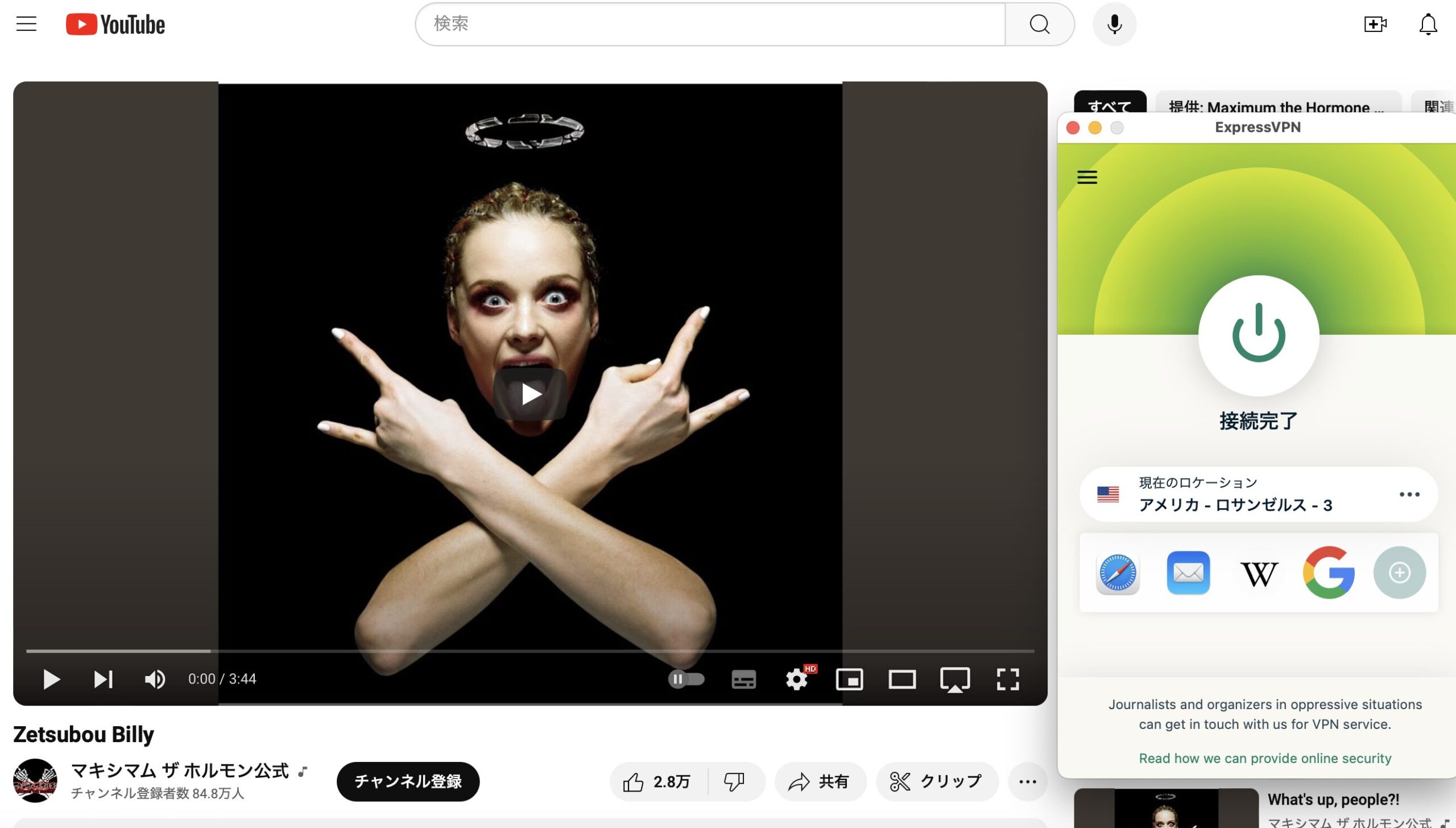Screen dimensions: 1456x828
Task: Toggle subtitles captions button
Action: coord(744,679)
